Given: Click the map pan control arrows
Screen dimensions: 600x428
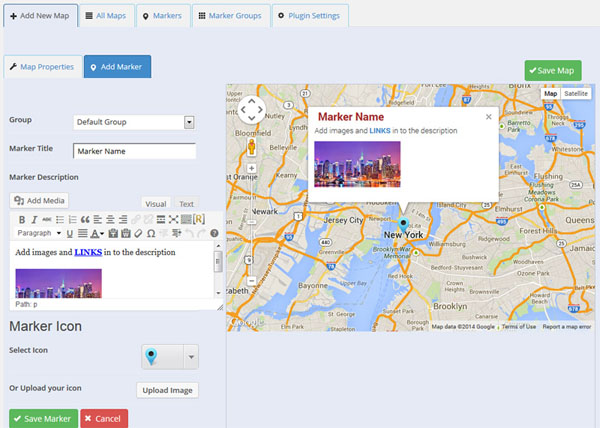Looking at the screenshot, I should [251, 110].
